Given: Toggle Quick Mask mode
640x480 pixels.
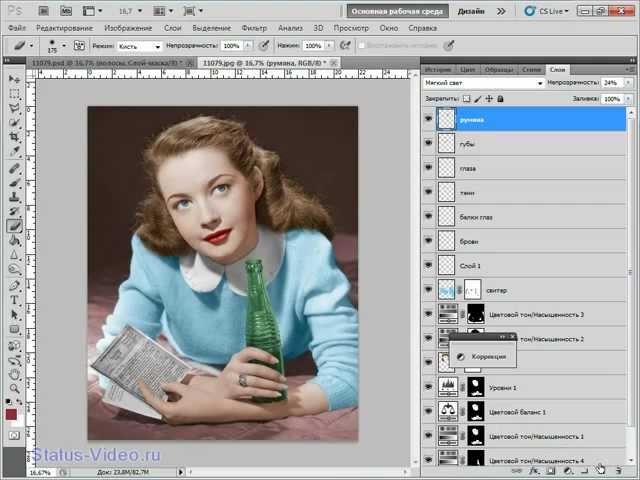Looking at the screenshot, I should (14, 436).
